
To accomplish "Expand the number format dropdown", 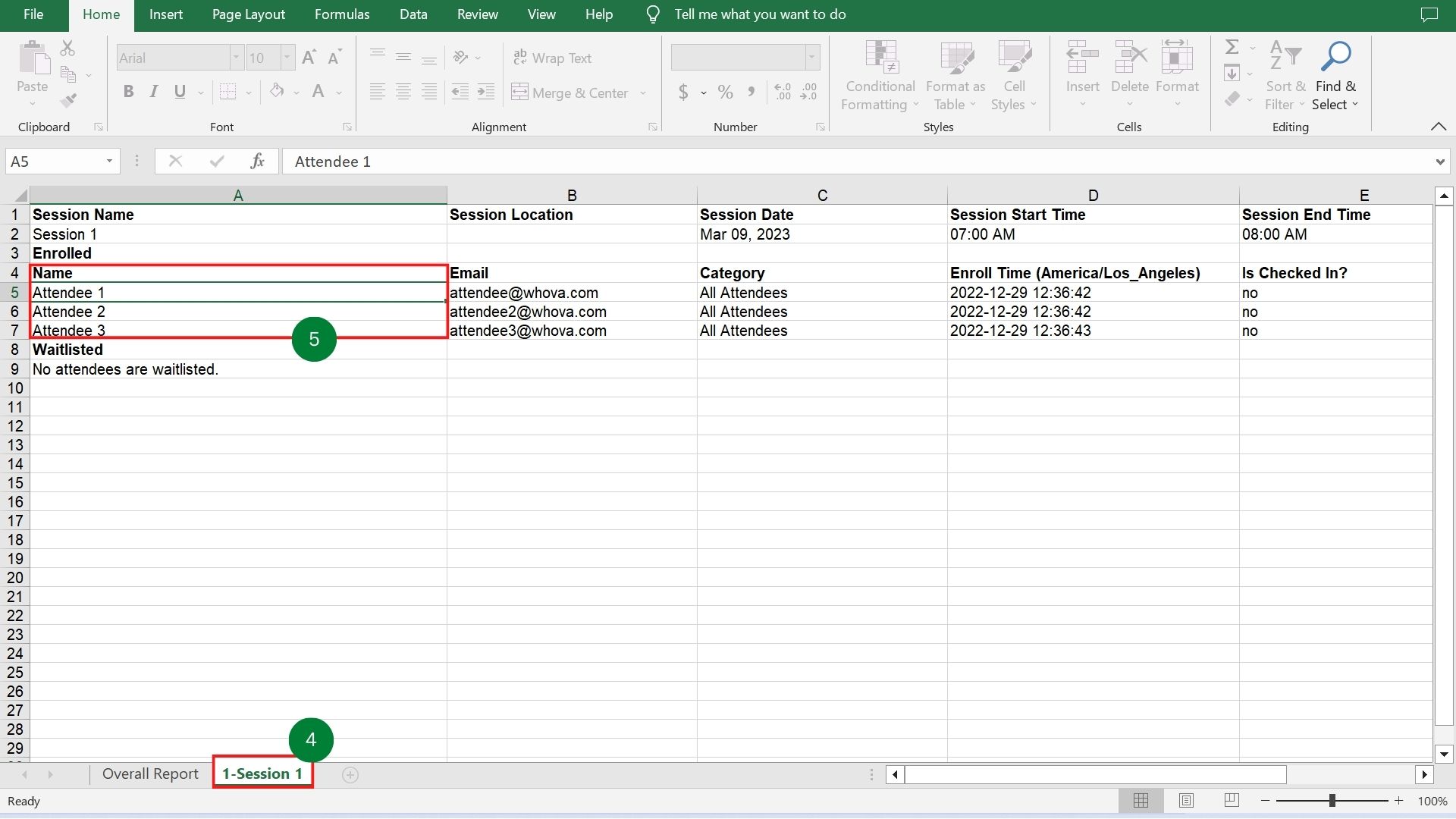I will click(810, 57).
